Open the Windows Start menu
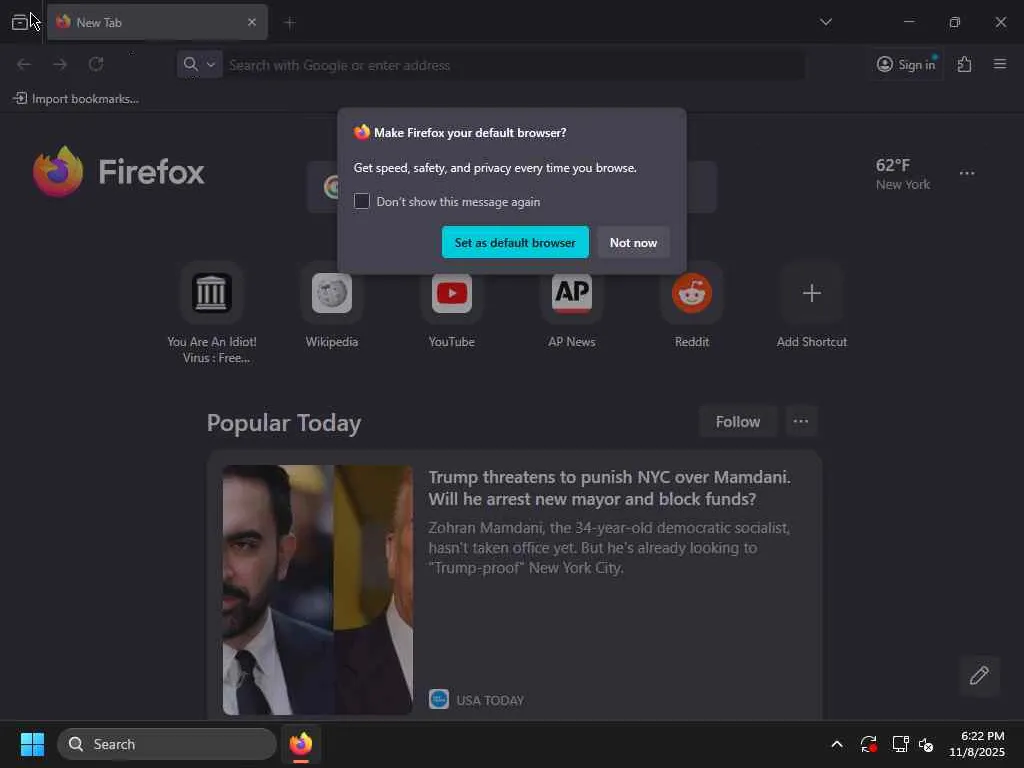Viewport: 1024px width, 768px height. pyautogui.click(x=32, y=744)
